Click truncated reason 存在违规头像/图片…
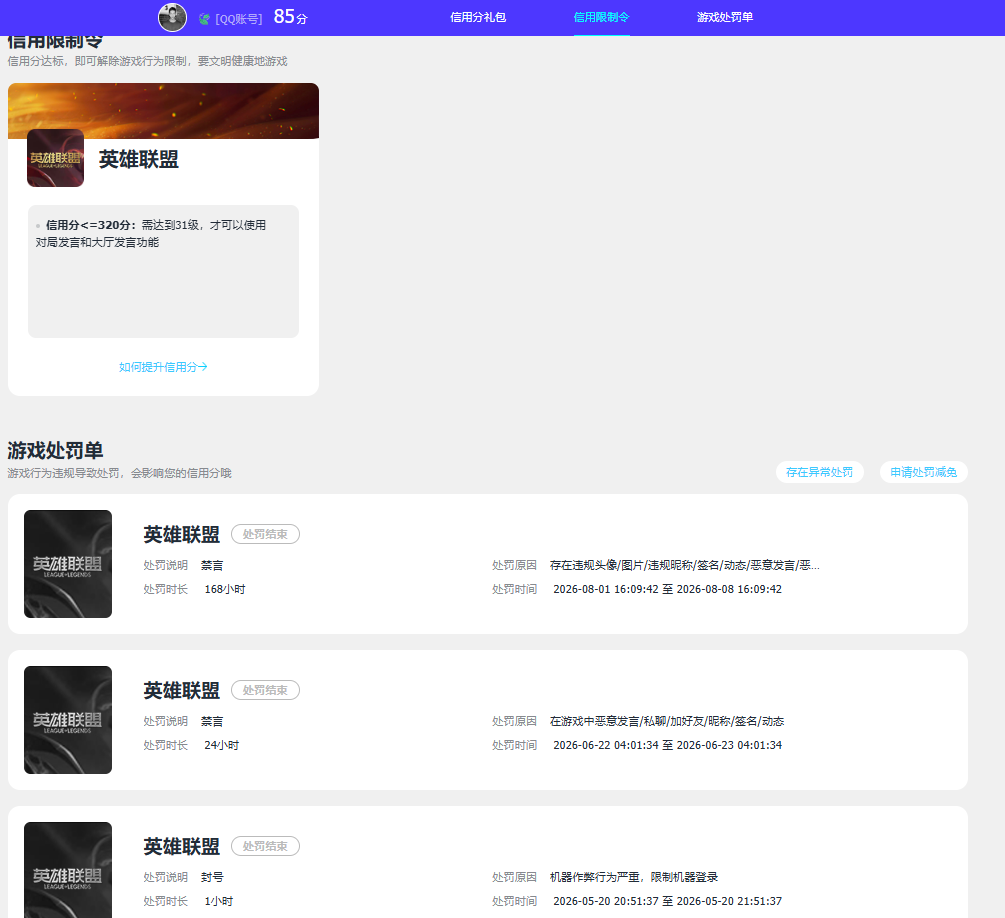 point(685,565)
